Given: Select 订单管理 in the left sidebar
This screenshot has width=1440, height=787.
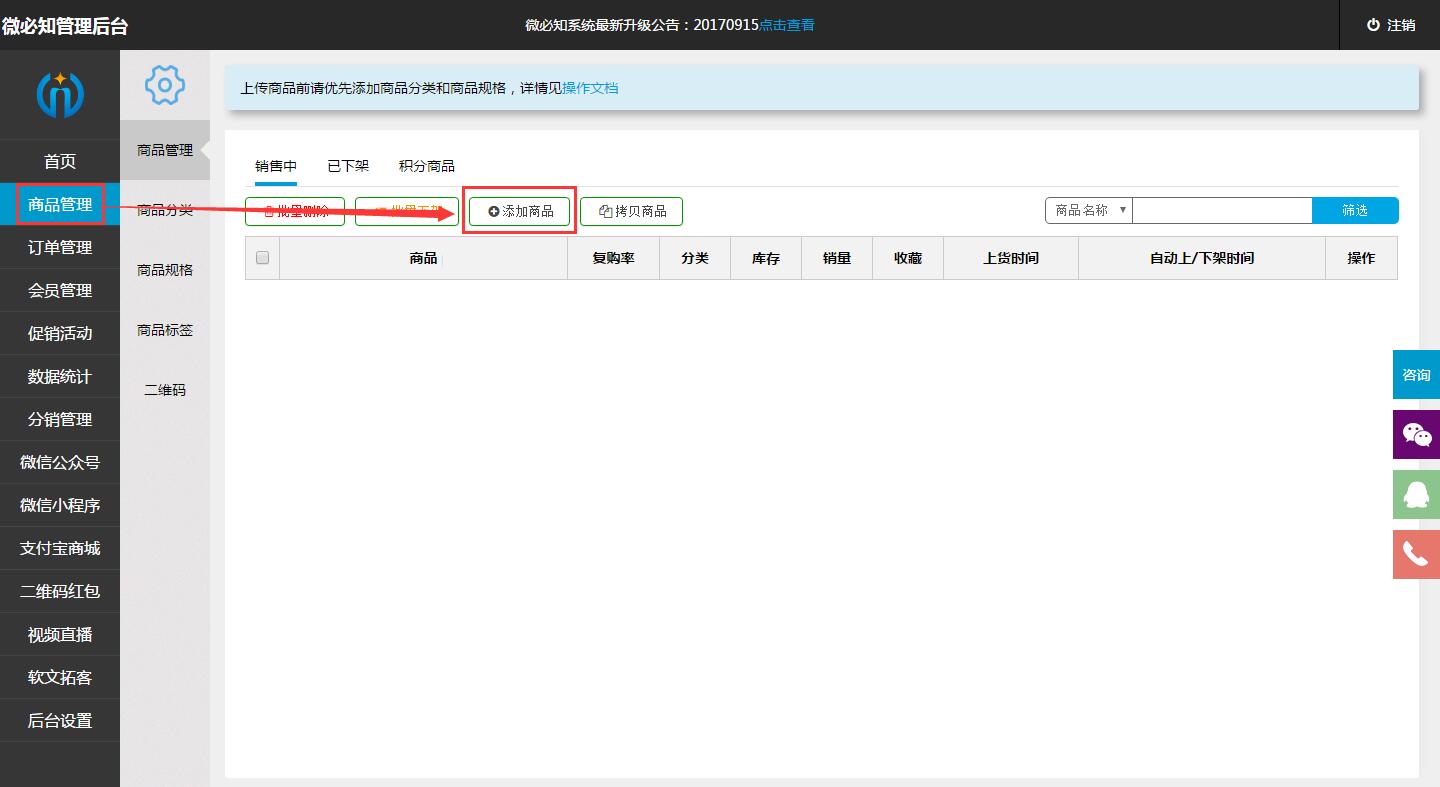Looking at the screenshot, I should (60, 247).
